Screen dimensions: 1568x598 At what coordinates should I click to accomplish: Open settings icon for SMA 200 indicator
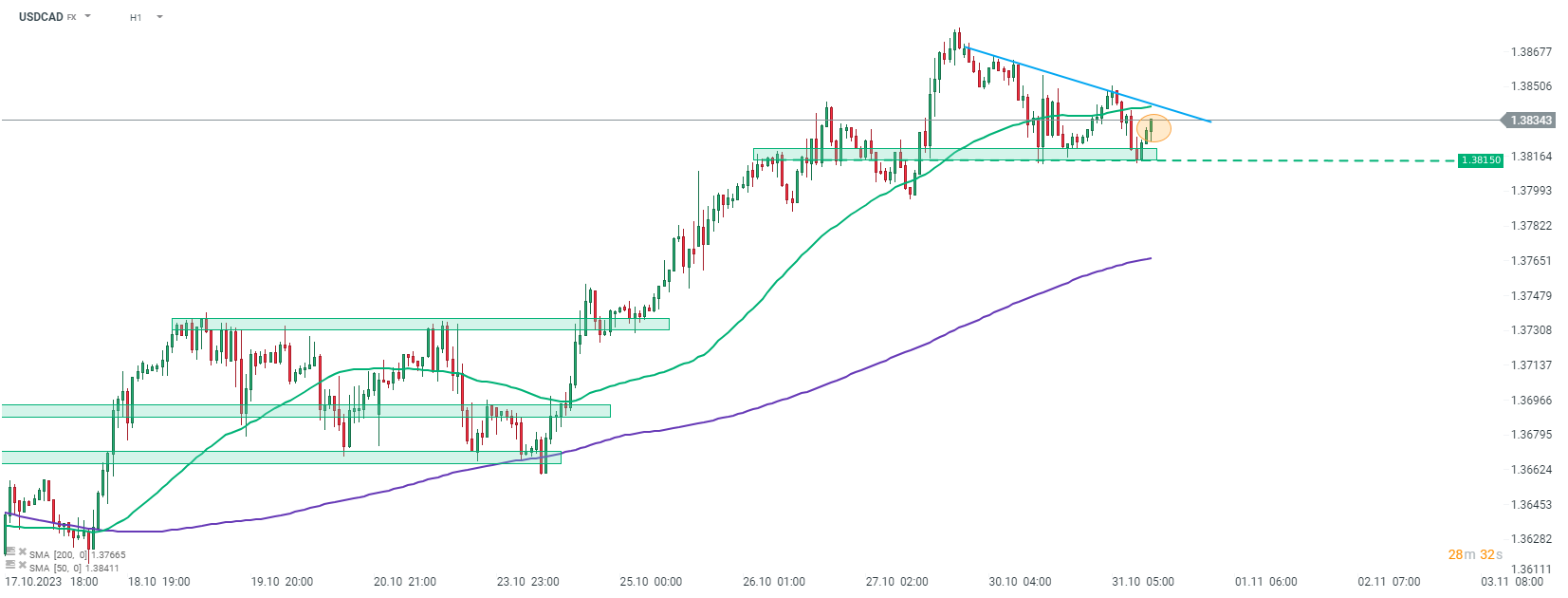(10, 551)
